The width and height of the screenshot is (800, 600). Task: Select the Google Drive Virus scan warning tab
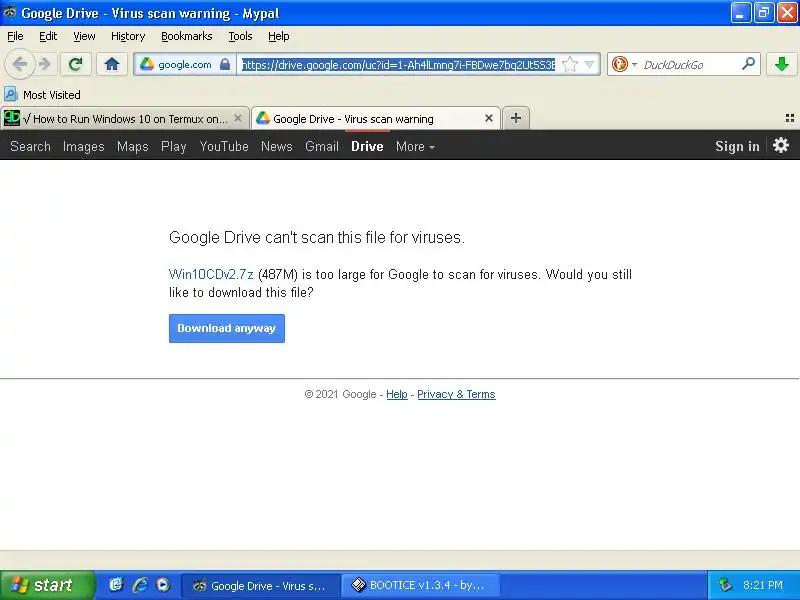(x=375, y=119)
